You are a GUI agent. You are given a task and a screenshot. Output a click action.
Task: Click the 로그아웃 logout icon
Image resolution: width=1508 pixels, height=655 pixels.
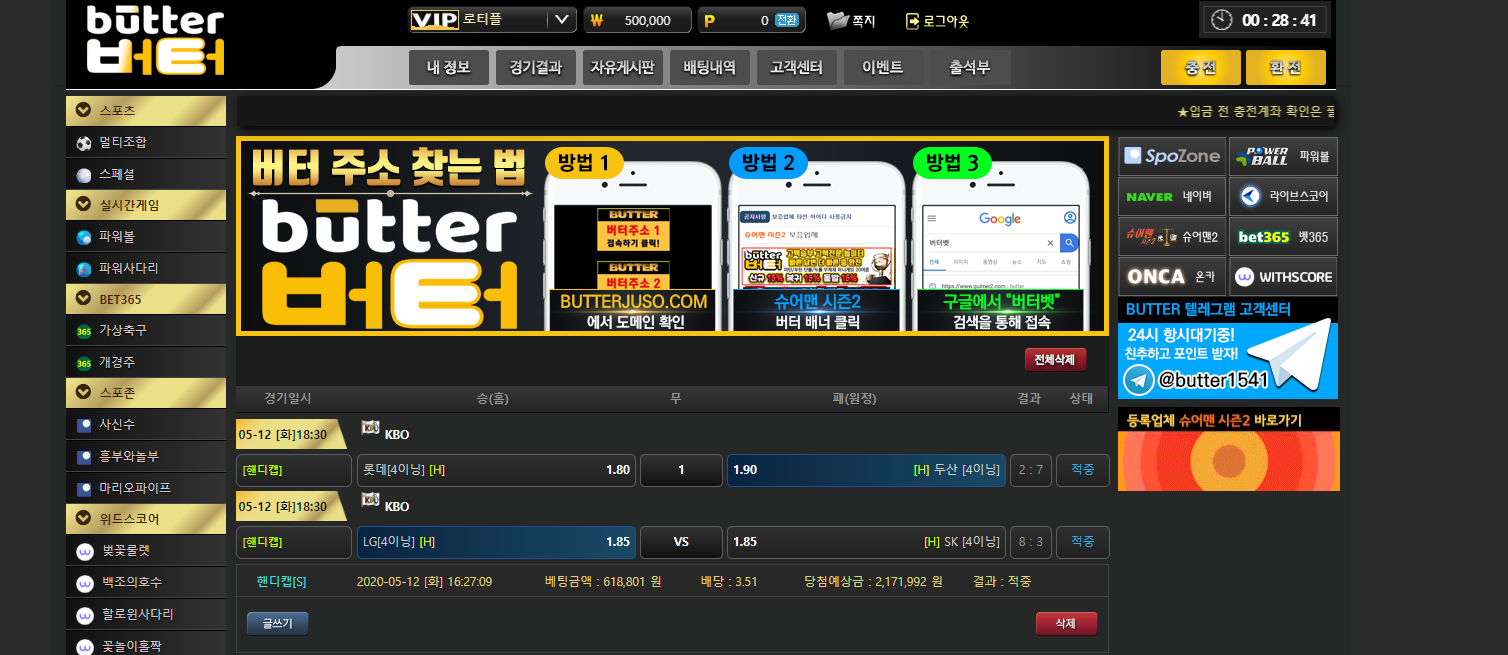(912, 21)
